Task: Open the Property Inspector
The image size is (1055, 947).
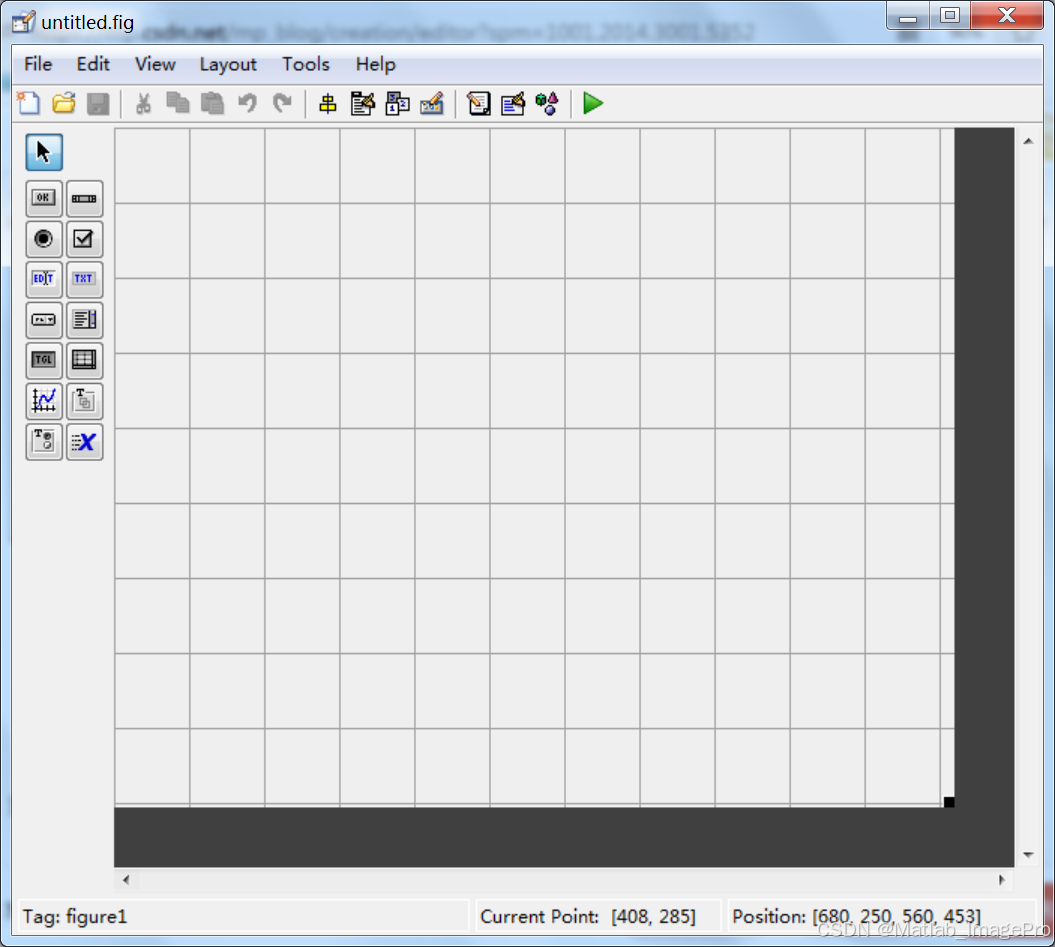Action: click(x=513, y=104)
